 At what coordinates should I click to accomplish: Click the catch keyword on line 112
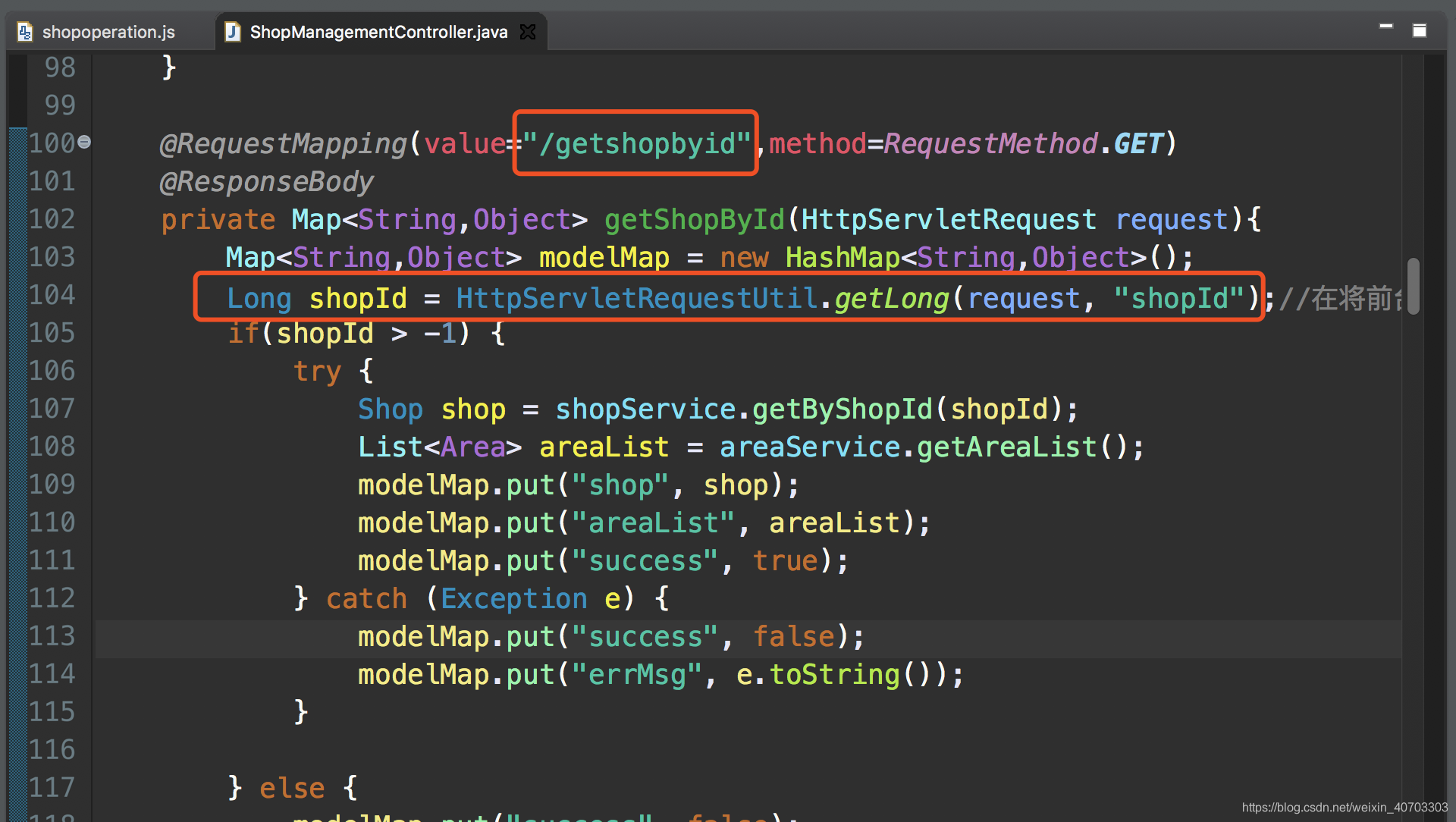point(366,599)
